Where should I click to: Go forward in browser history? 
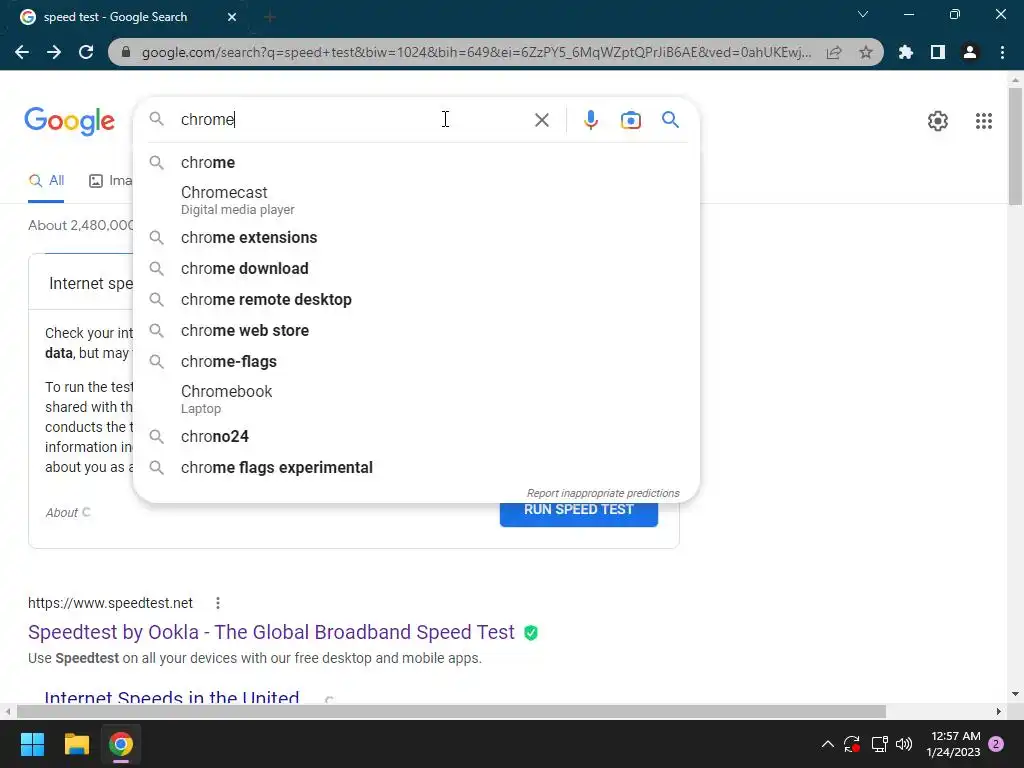(x=54, y=52)
